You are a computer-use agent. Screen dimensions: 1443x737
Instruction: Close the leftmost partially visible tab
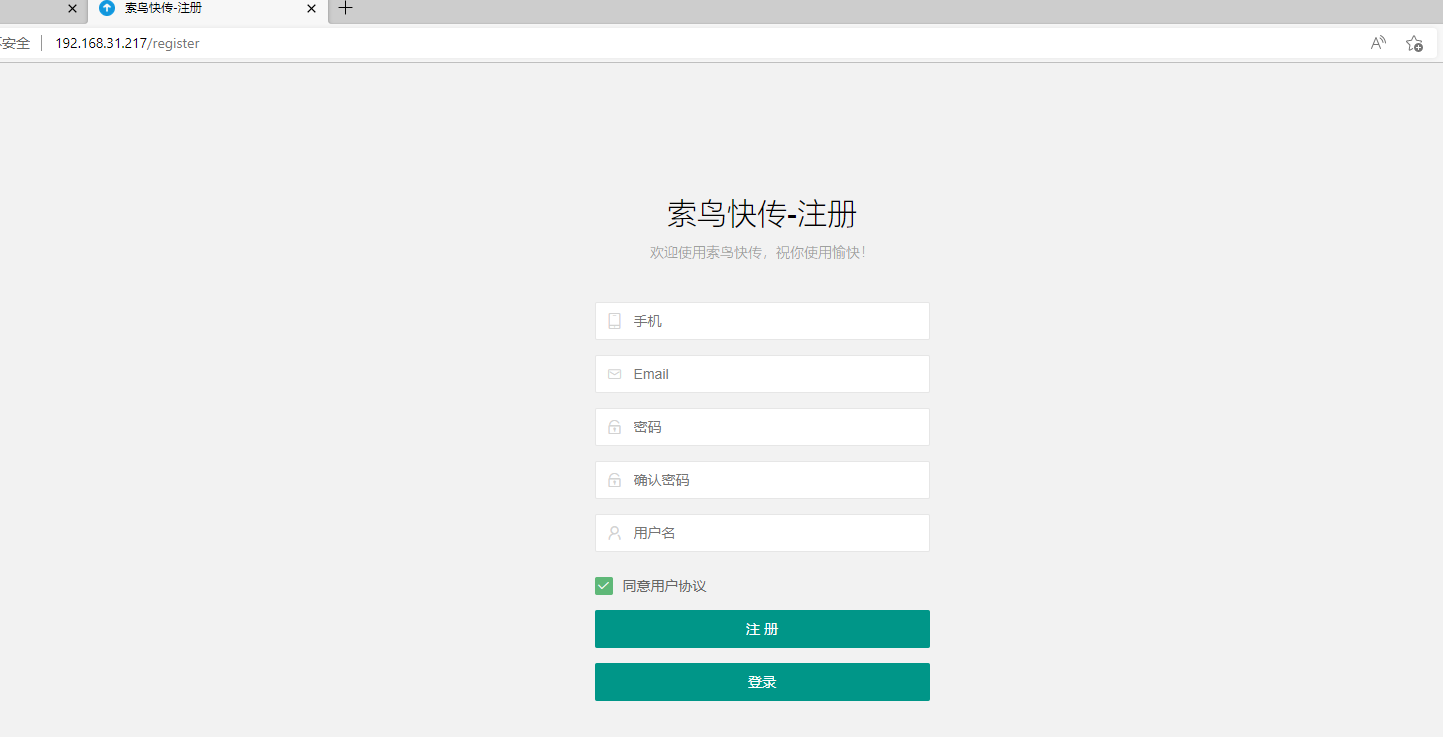[72, 8]
